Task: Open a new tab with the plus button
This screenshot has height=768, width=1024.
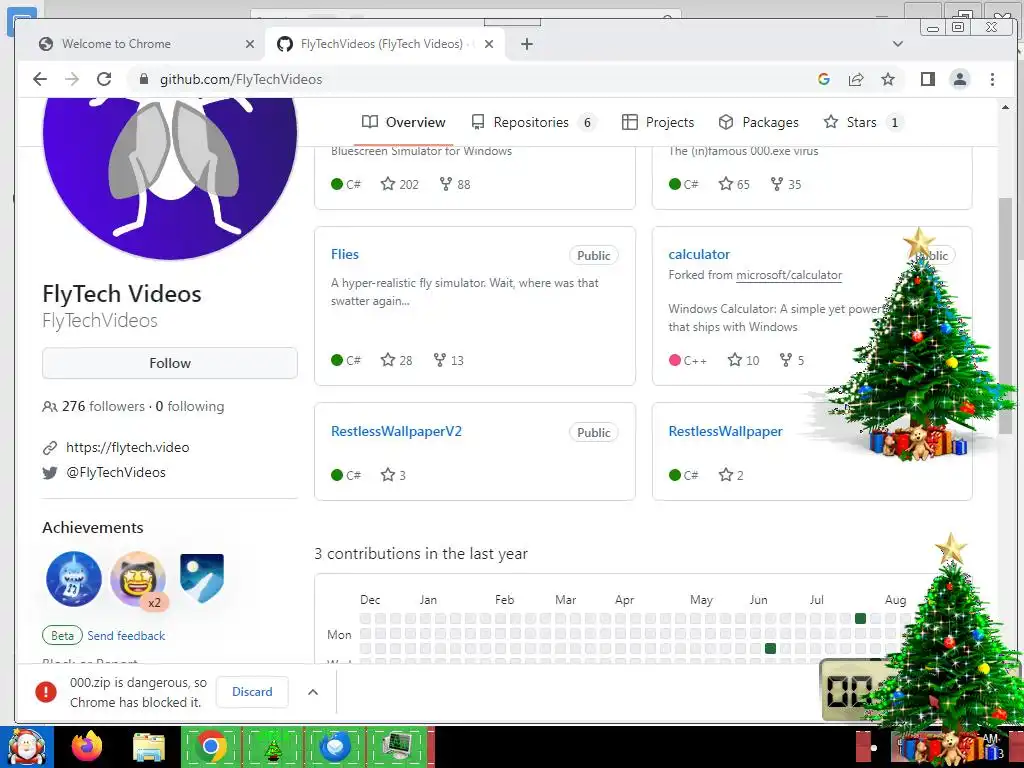Action: click(527, 44)
